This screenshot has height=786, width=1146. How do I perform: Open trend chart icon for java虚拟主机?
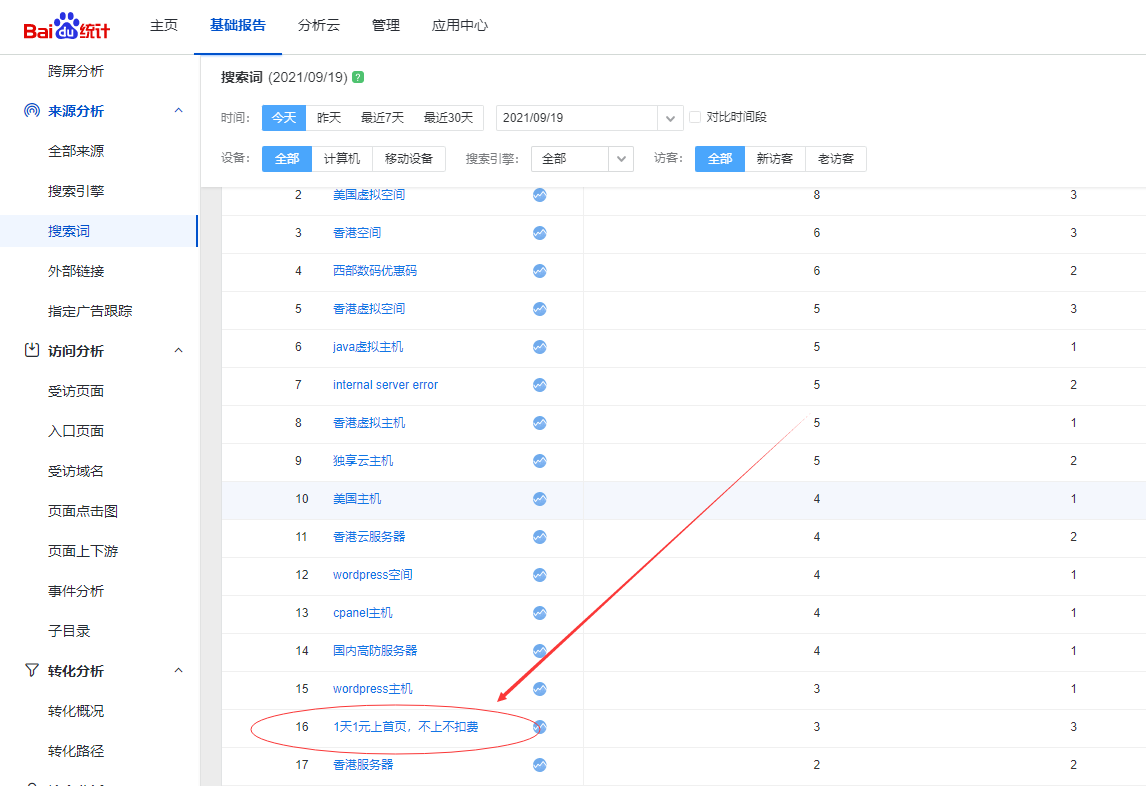click(x=539, y=347)
